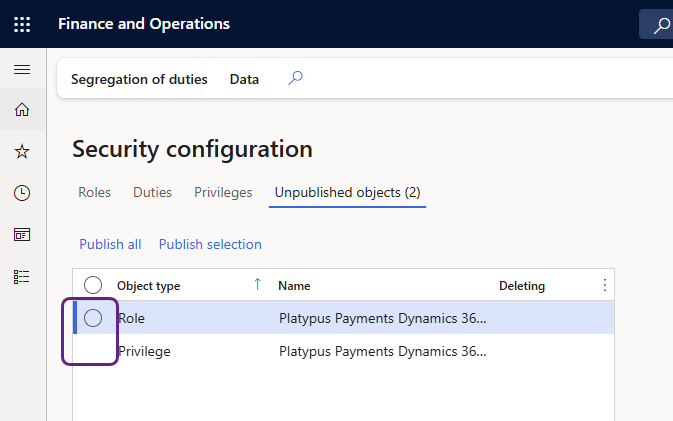The image size is (673, 421).
Task: Open Recent clock icon
Action: pyautogui.click(x=22, y=193)
